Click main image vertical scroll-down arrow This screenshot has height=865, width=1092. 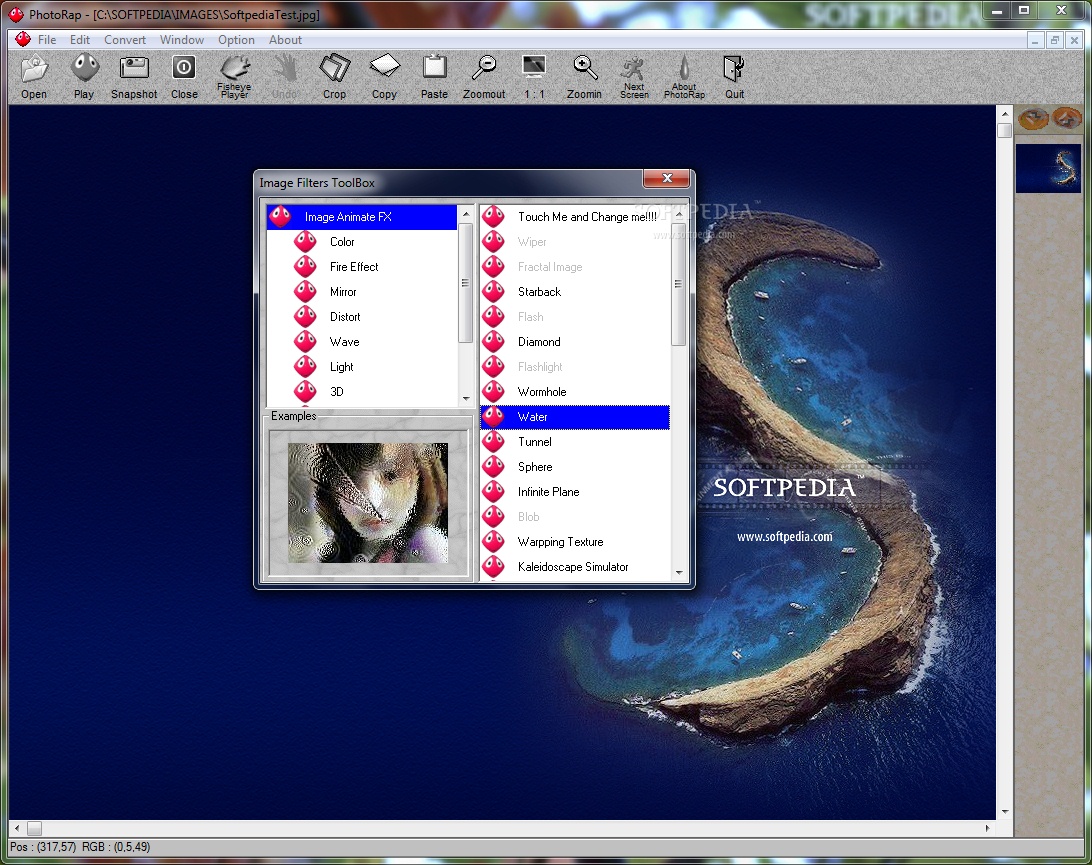(1004, 811)
